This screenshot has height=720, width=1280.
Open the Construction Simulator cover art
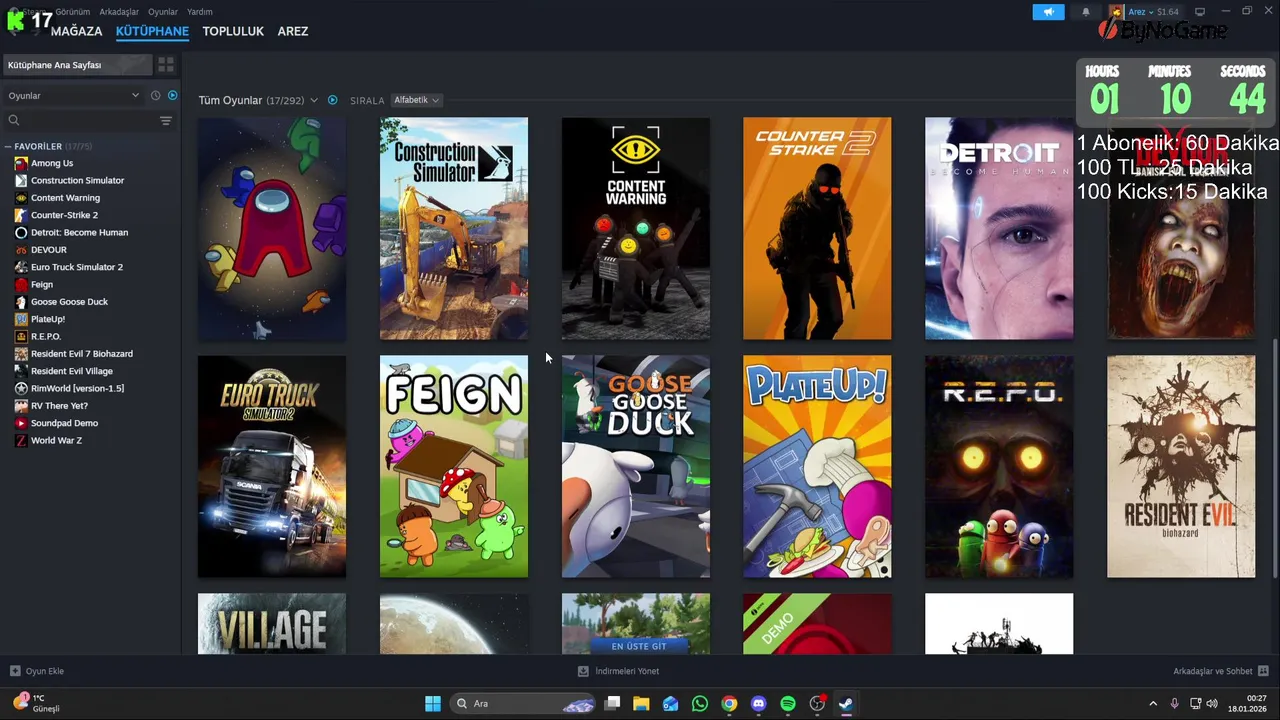[x=454, y=229]
